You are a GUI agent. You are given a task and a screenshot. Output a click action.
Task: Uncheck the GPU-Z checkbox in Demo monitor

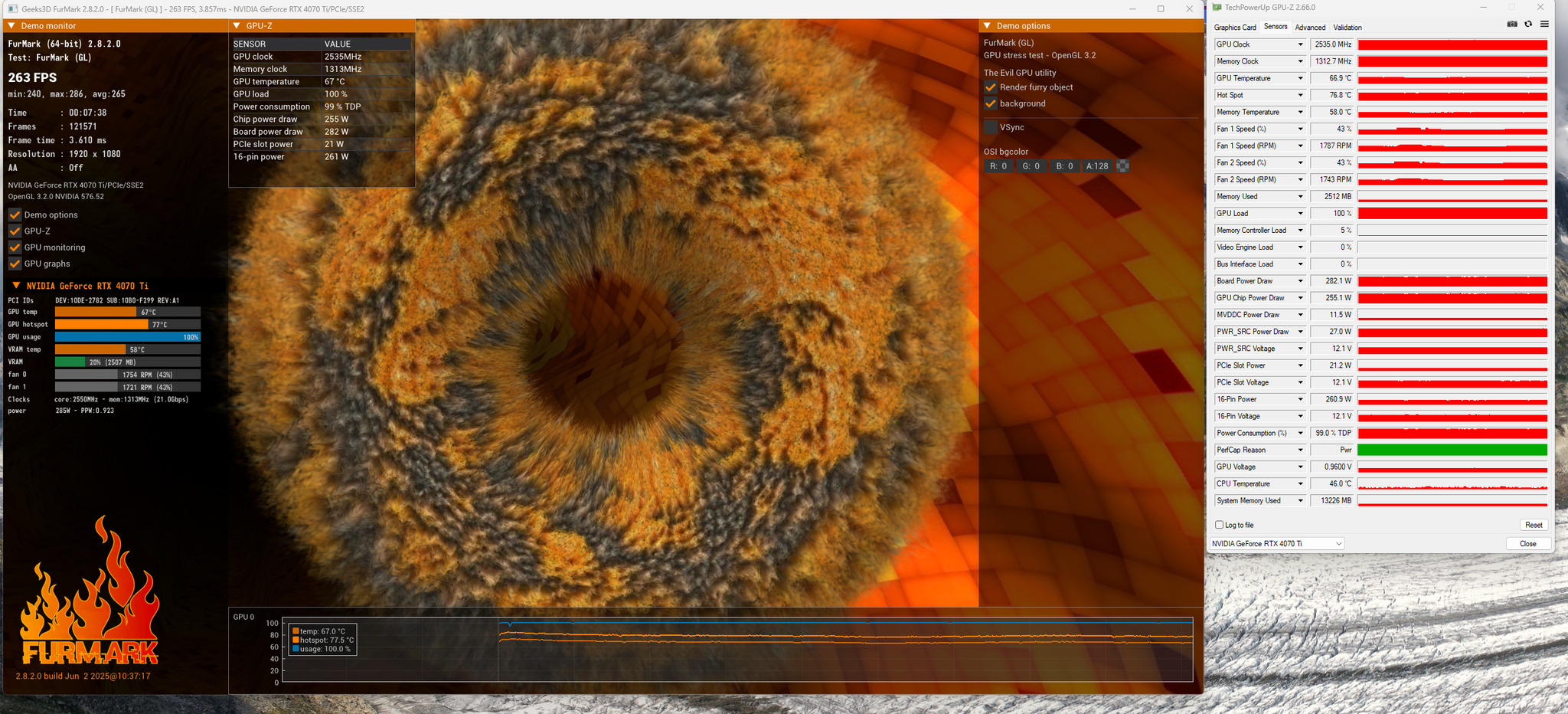15,231
